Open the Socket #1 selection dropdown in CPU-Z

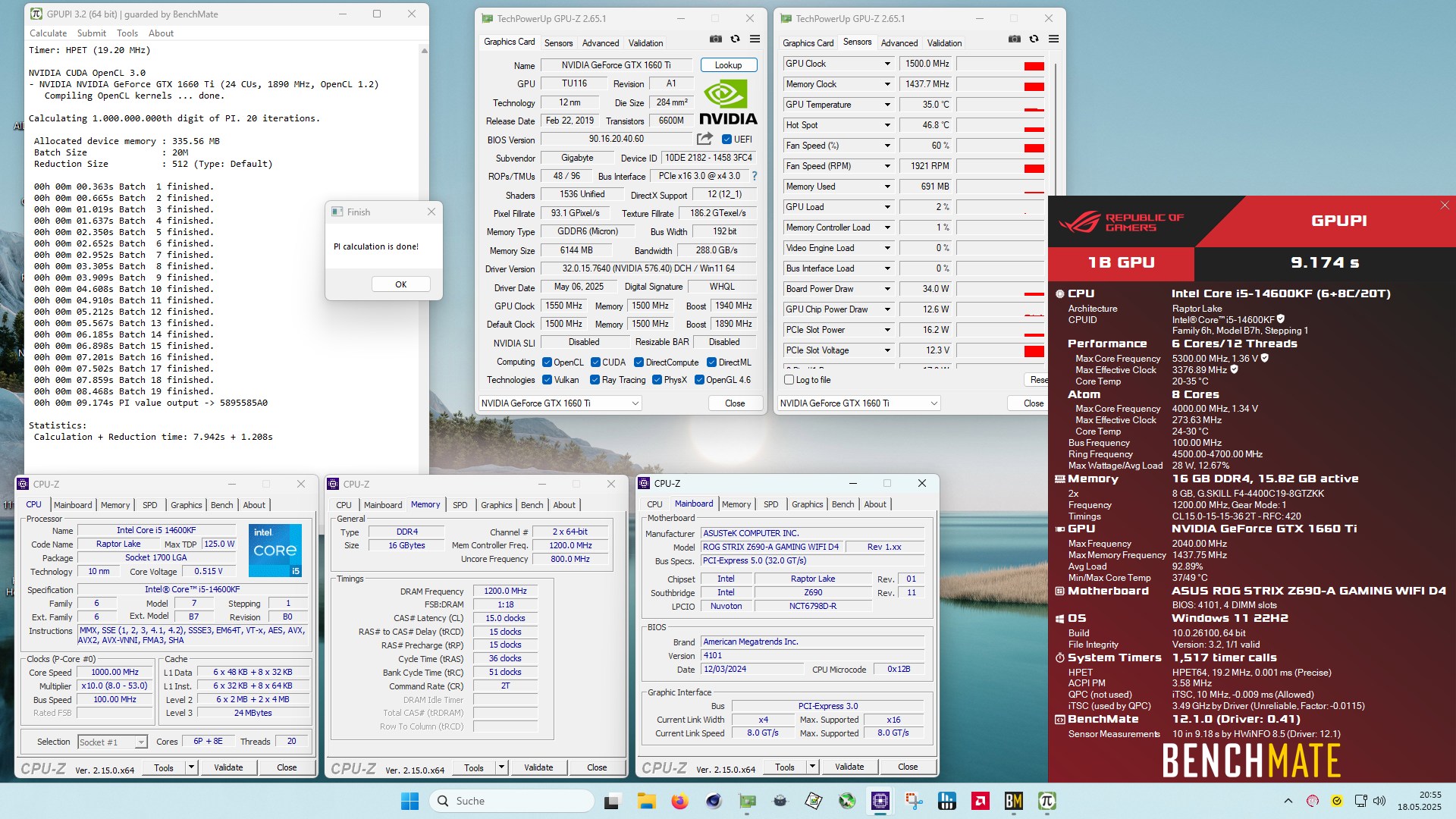[112, 742]
